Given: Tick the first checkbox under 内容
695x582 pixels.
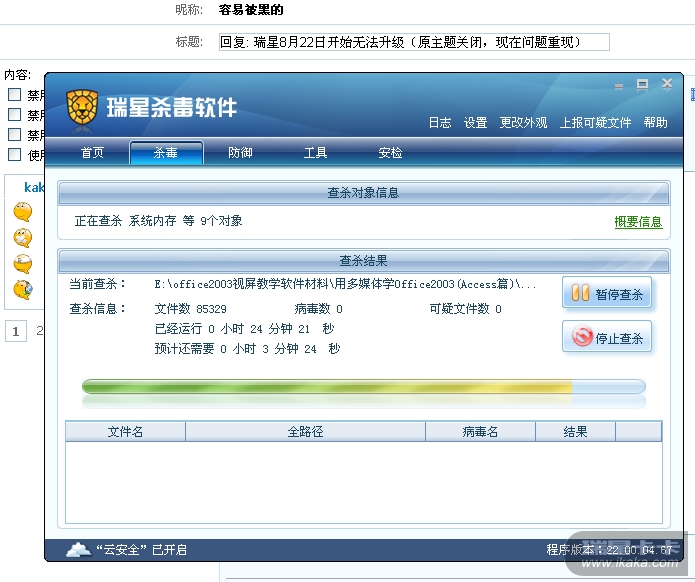Looking at the screenshot, I should coord(15,94).
